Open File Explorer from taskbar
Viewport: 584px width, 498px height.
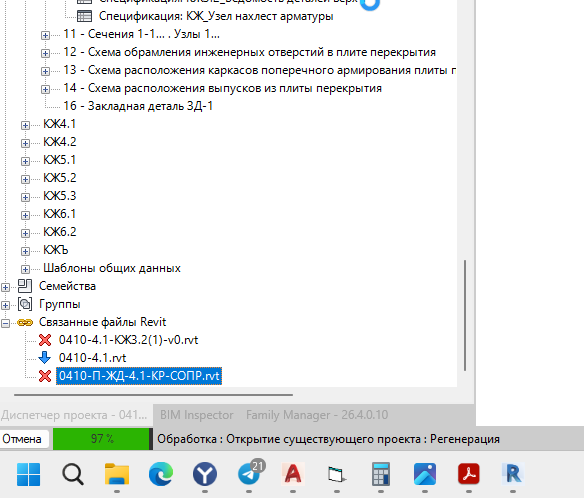(x=117, y=474)
